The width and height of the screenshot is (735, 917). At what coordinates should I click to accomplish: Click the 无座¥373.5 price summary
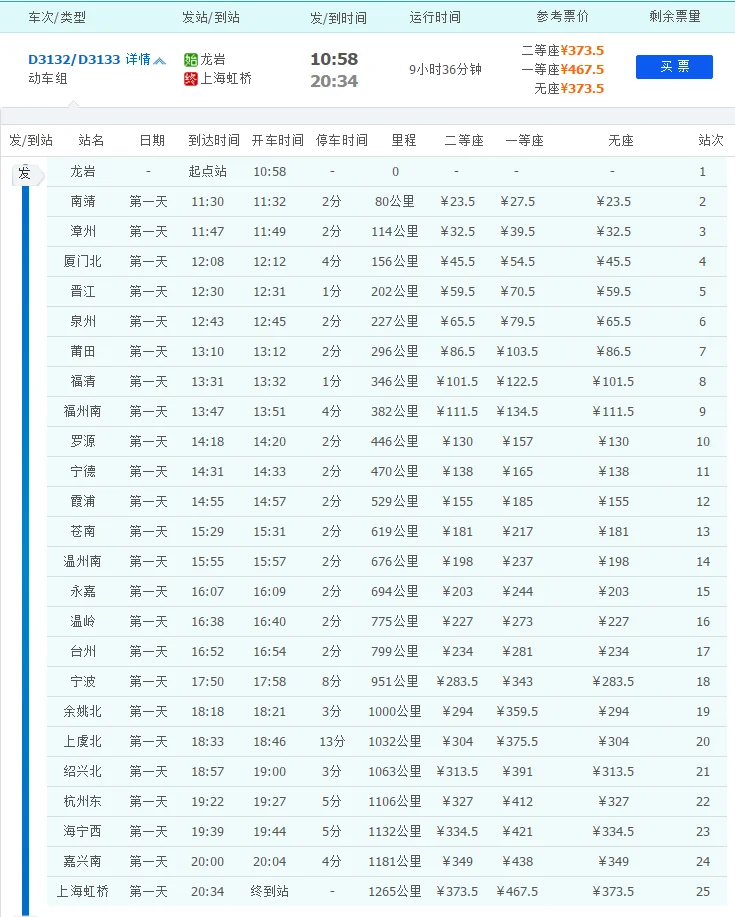(x=569, y=88)
